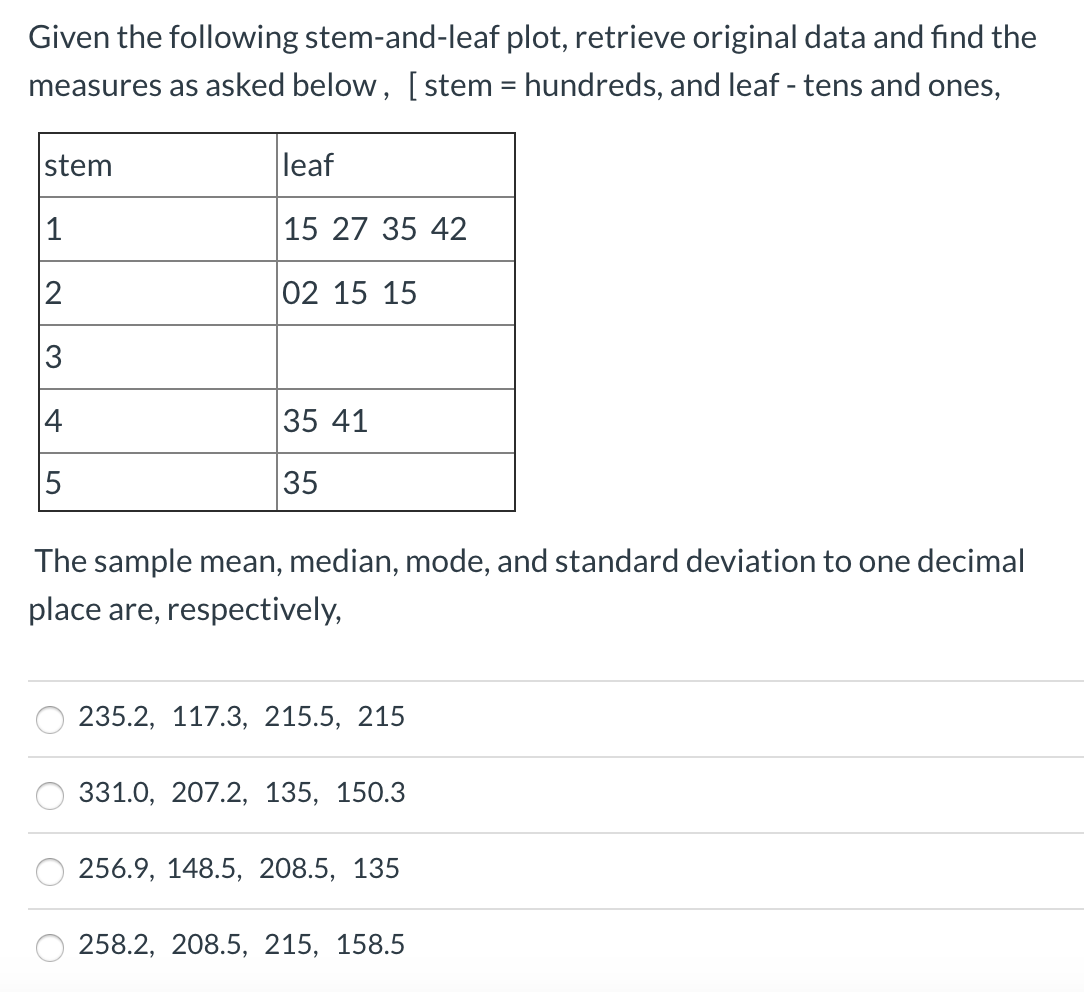Click the empty leaf cell next to stem 3
The height and width of the screenshot is (992, 1084).
(x=395, y=356)
